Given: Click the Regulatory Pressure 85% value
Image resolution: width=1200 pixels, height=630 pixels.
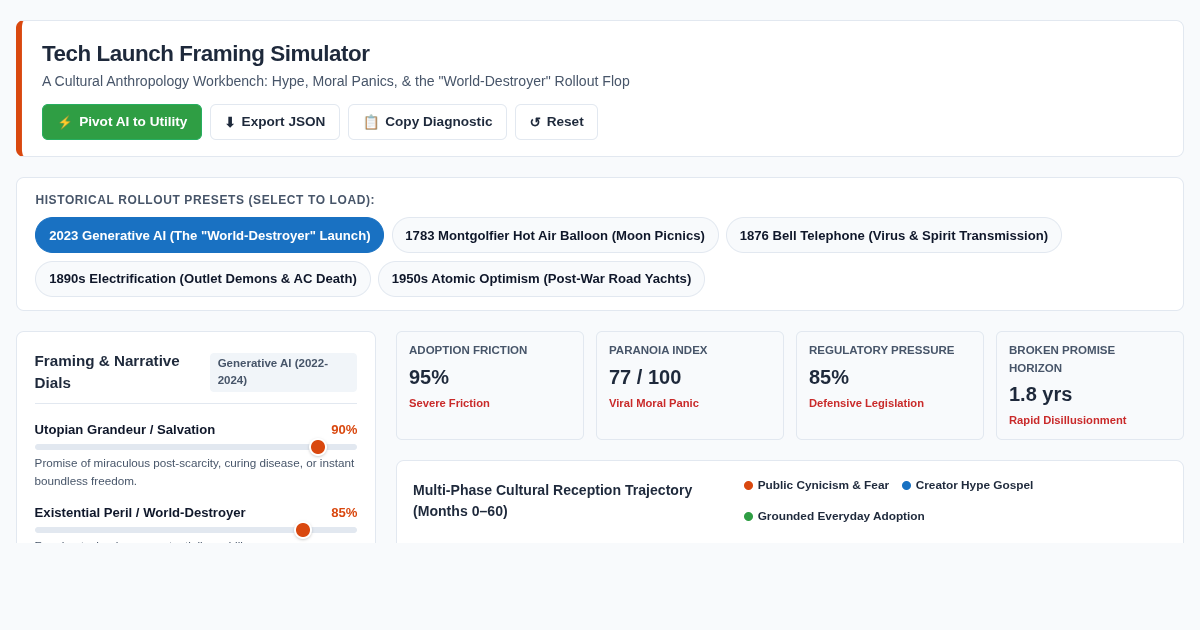Looking at the screenshot, I should (829, 377).
